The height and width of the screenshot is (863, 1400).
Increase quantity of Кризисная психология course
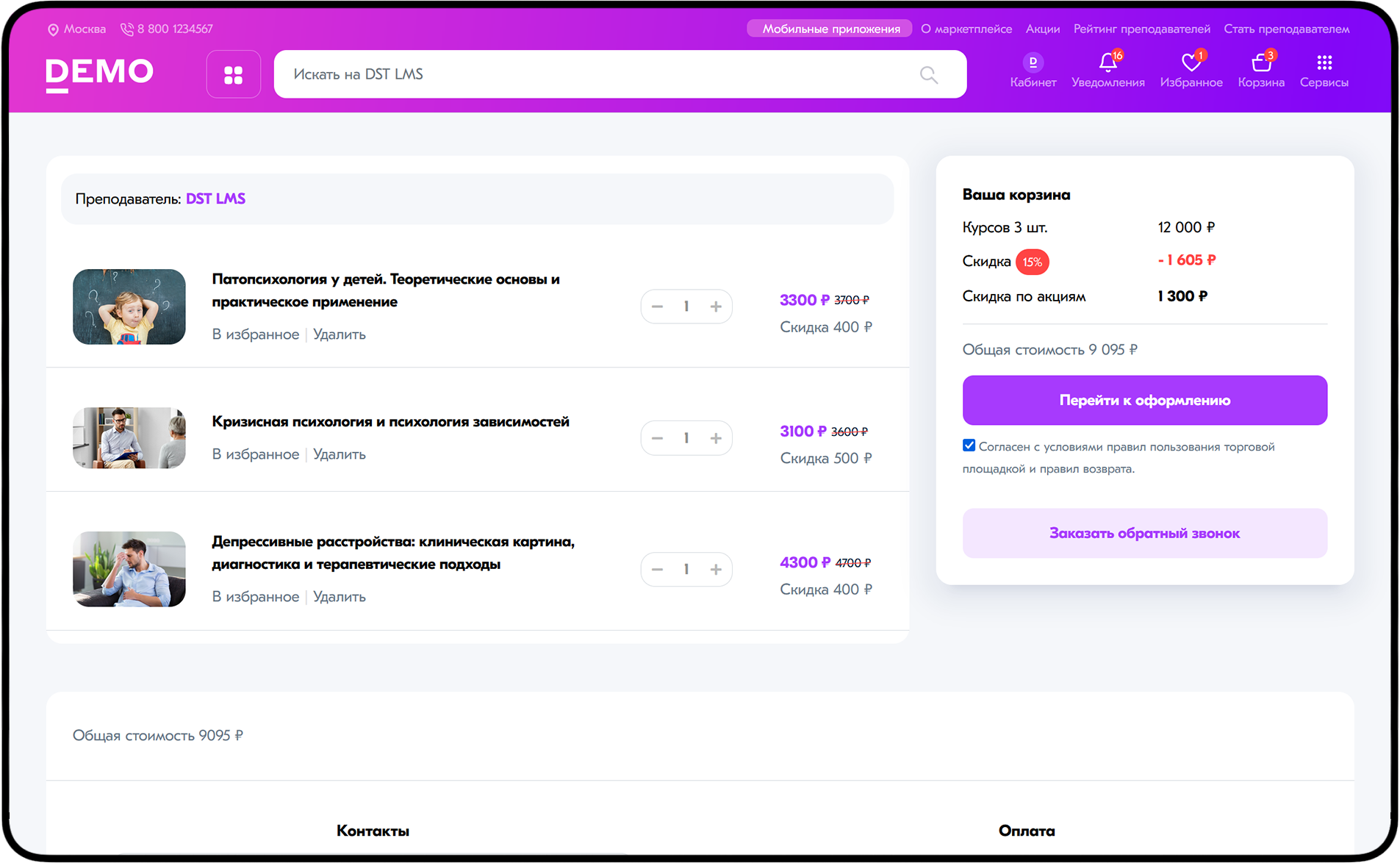(716, 438)
